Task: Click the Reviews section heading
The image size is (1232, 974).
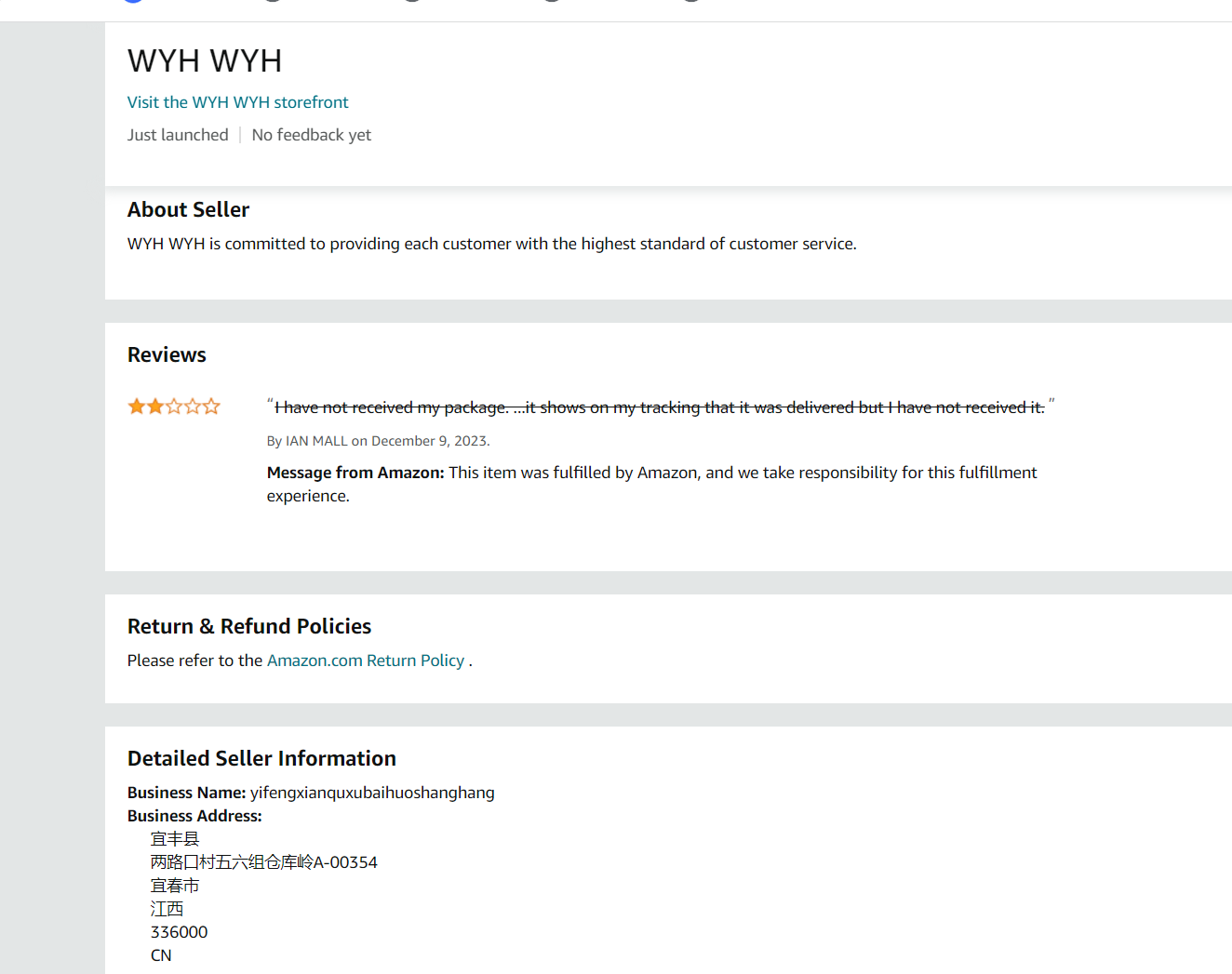Action: click(x=167, y=355)
